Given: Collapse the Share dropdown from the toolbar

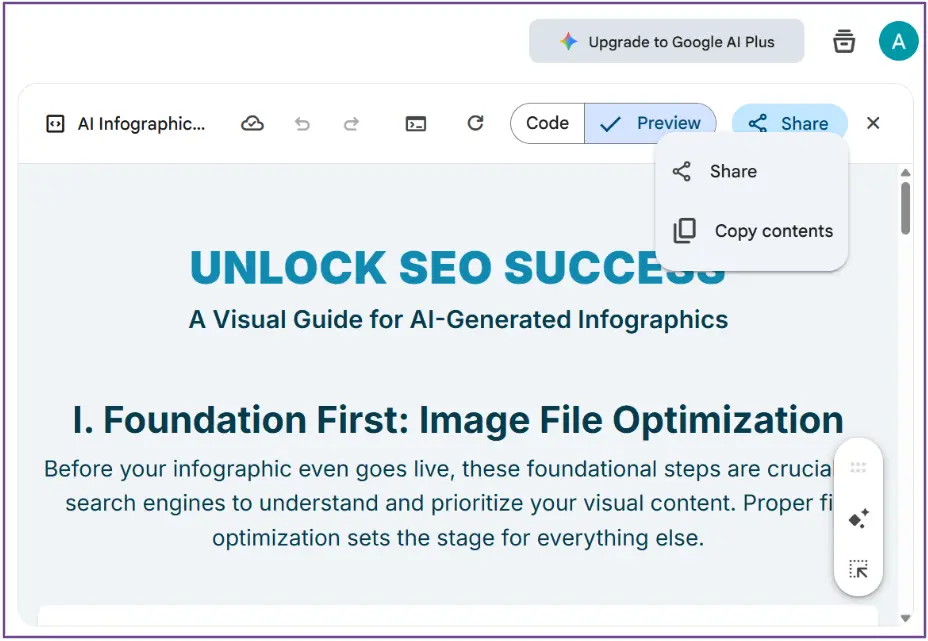Looking at the screenshot, I should tap(789, 124).
